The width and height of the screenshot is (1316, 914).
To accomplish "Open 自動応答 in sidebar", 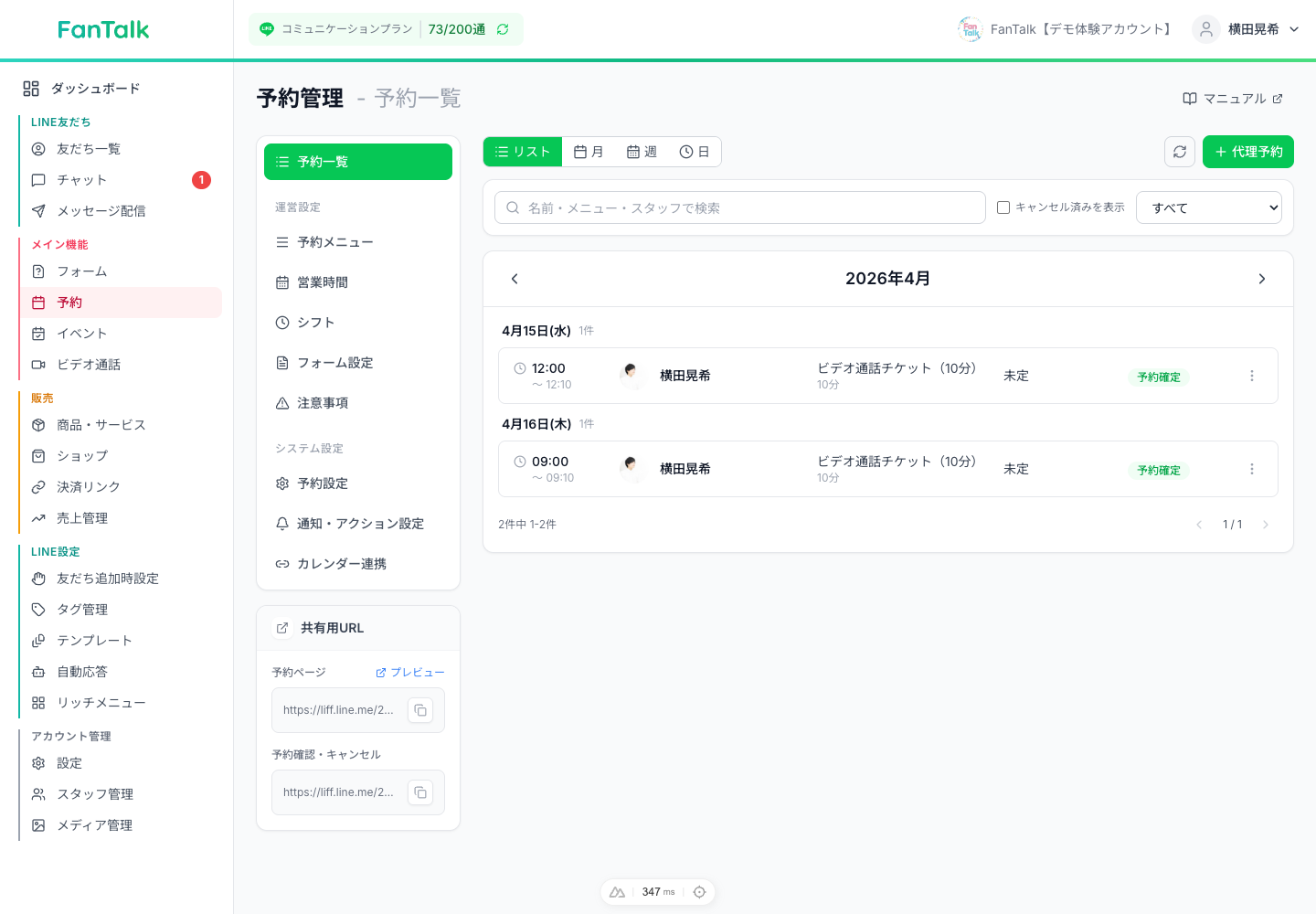I will pos(121,672).
